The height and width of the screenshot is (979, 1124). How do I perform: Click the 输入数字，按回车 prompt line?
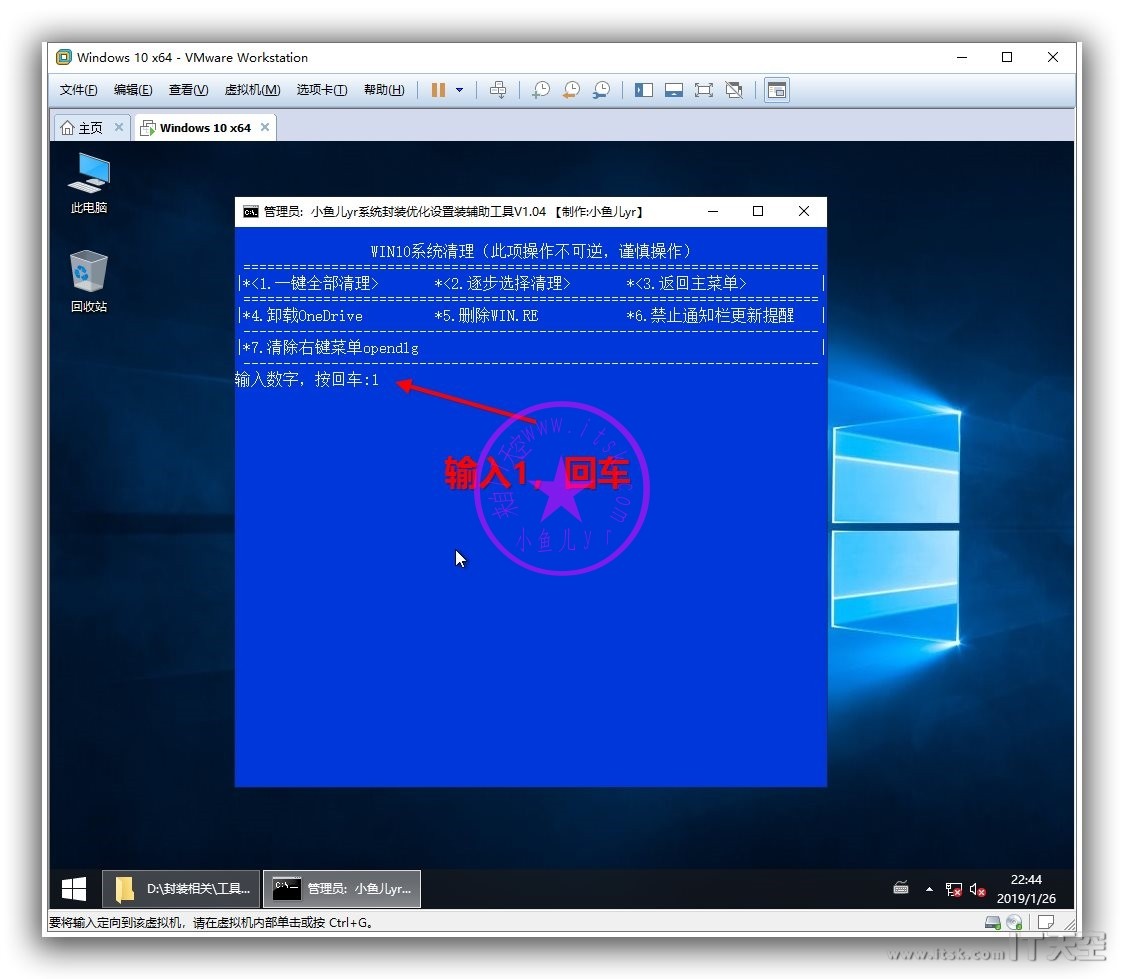tap(307, 379)
